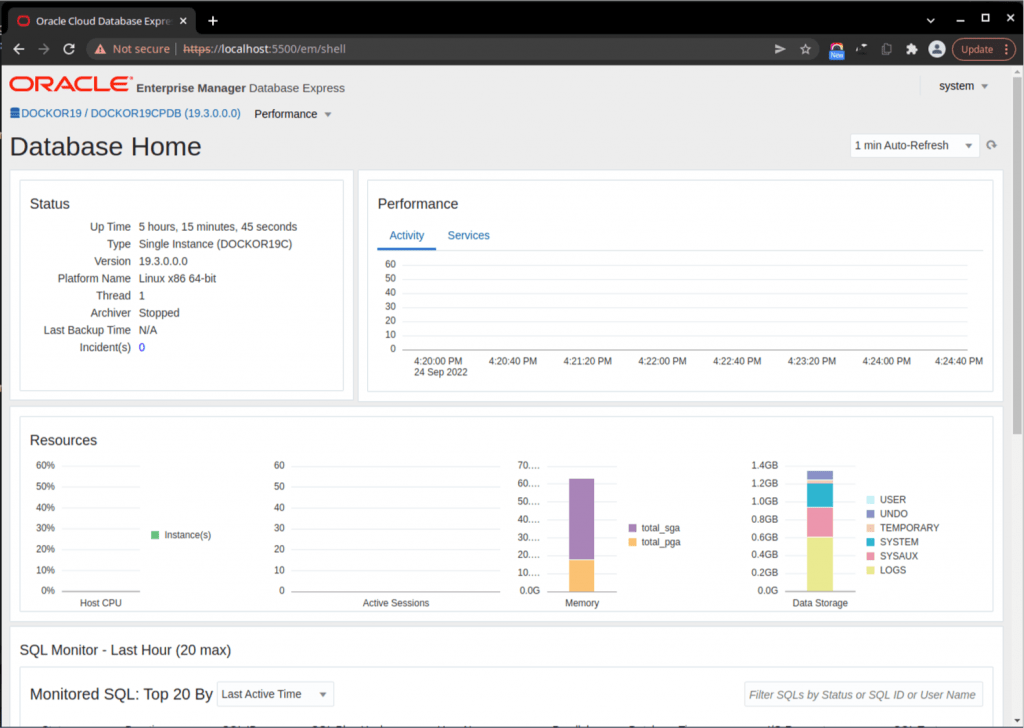Click the 'Linux x86 64-bit' platform value
This screenshot has width=1024, height=728.
tap(177, 278)
